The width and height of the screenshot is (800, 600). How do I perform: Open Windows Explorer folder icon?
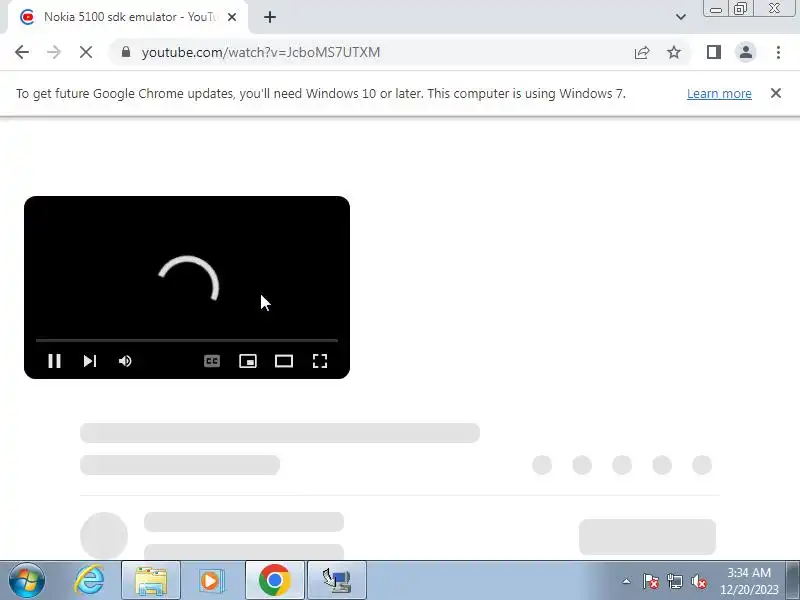click(x=151, y=580)
